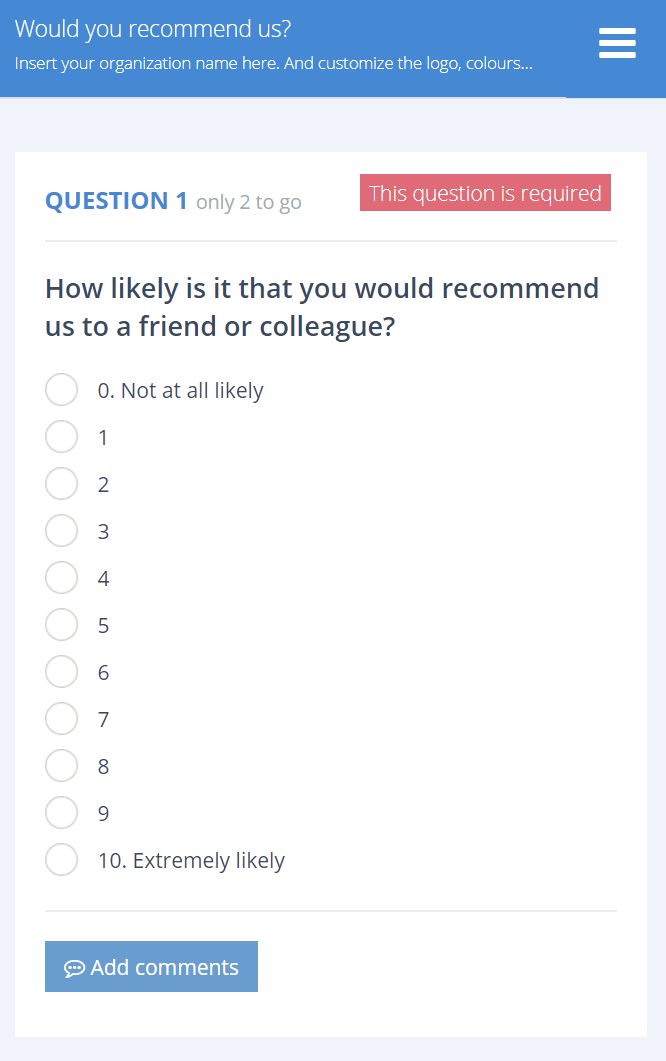Choose rating 4 radio option

tap(61, 578)
